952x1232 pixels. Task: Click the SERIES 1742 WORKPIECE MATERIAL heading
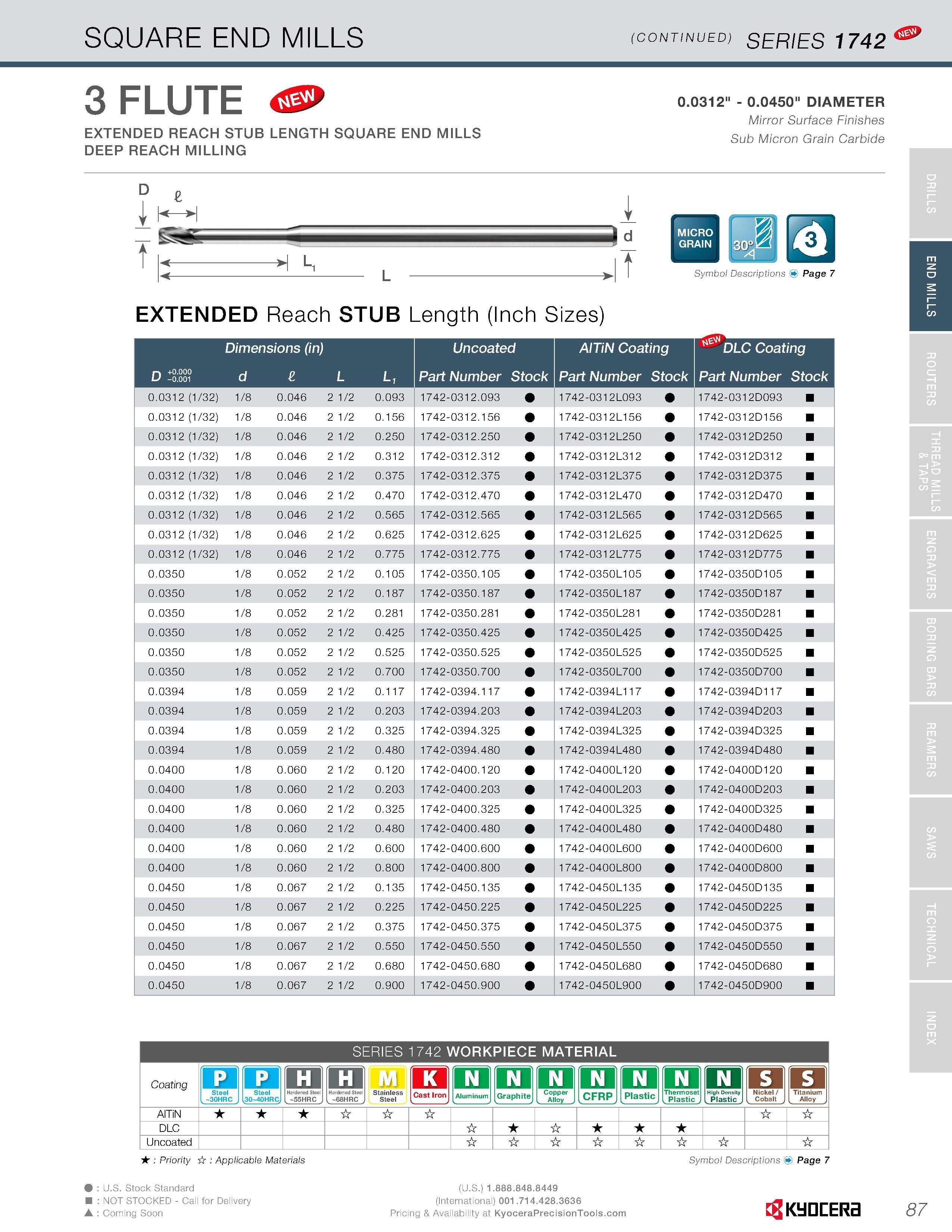click(484, 1052)
